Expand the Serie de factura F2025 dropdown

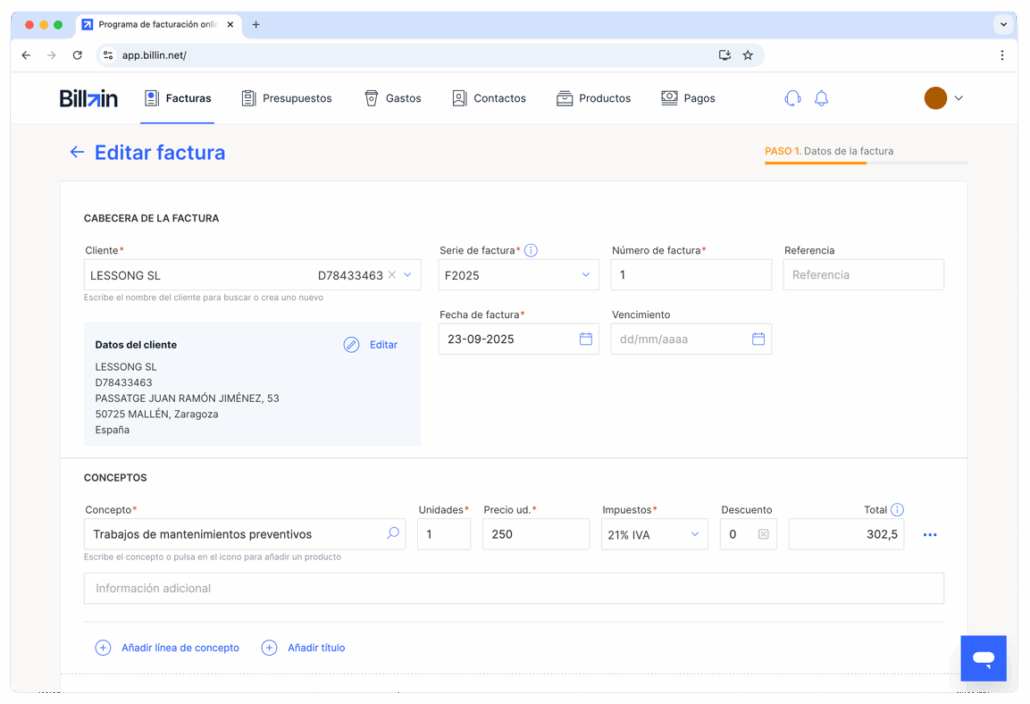585,275
